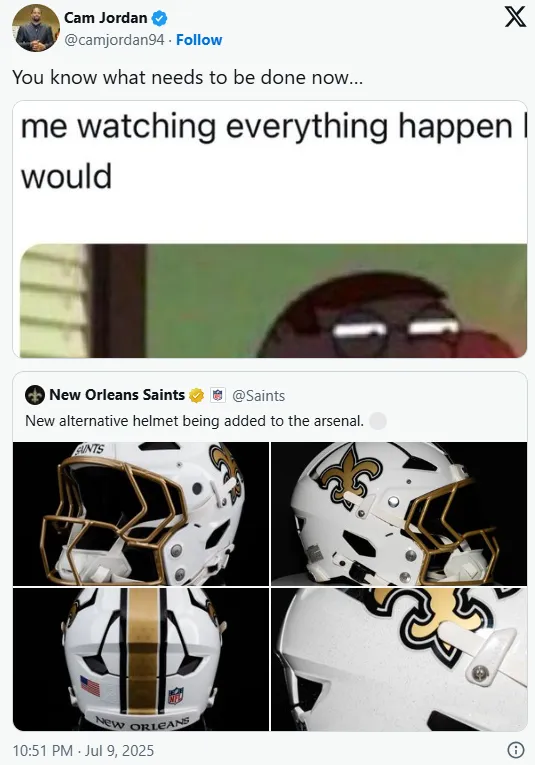
Task: Open the 'me watching everything happen' meme image
Action: tap(270, 229)
